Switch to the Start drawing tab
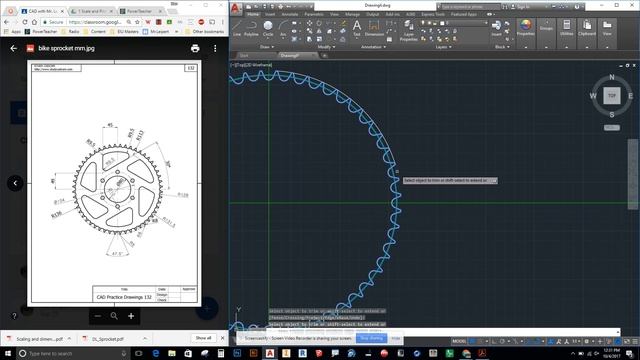The image size is (640, 360). 244,56
